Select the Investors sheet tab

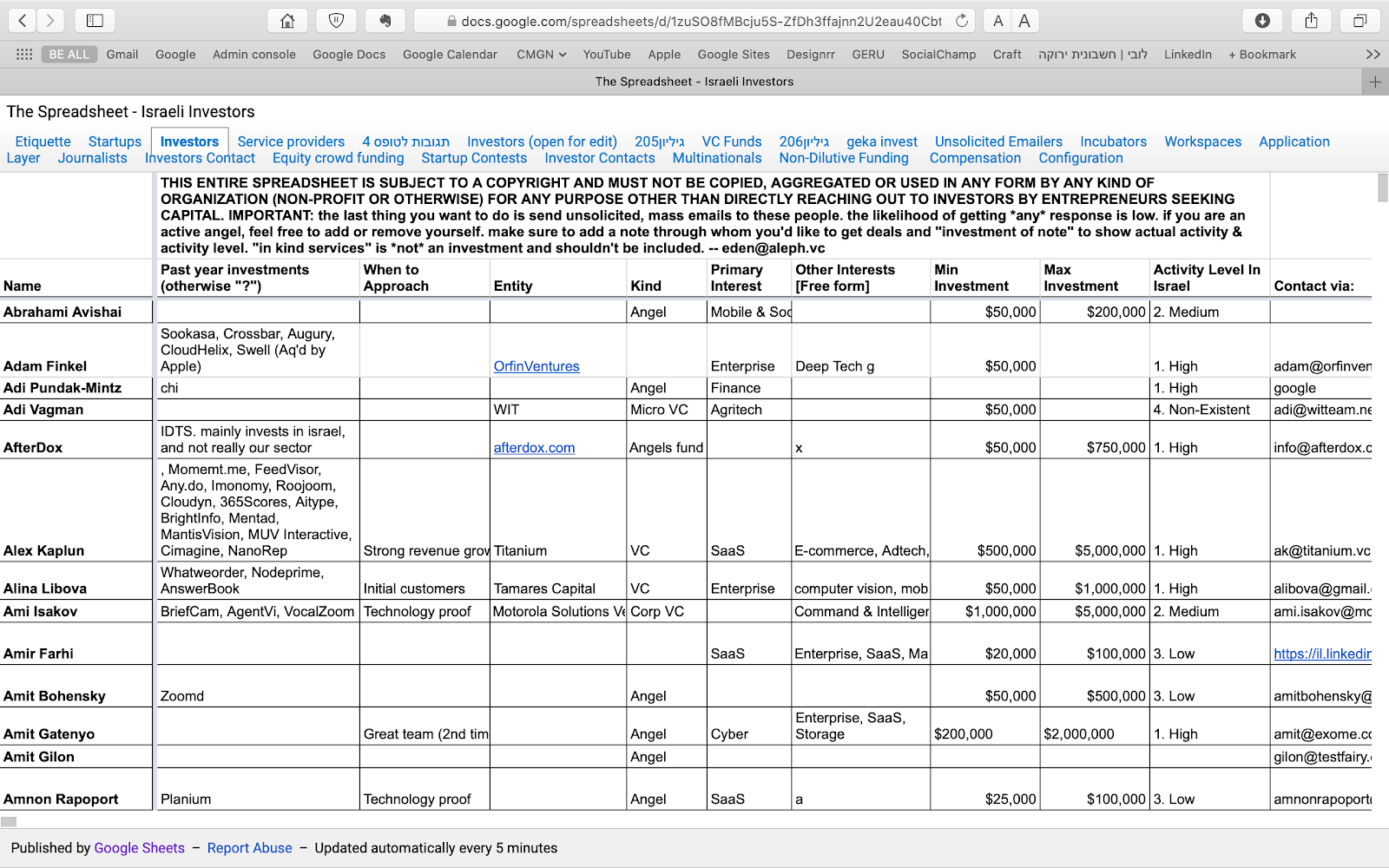(x=189, y=141)
